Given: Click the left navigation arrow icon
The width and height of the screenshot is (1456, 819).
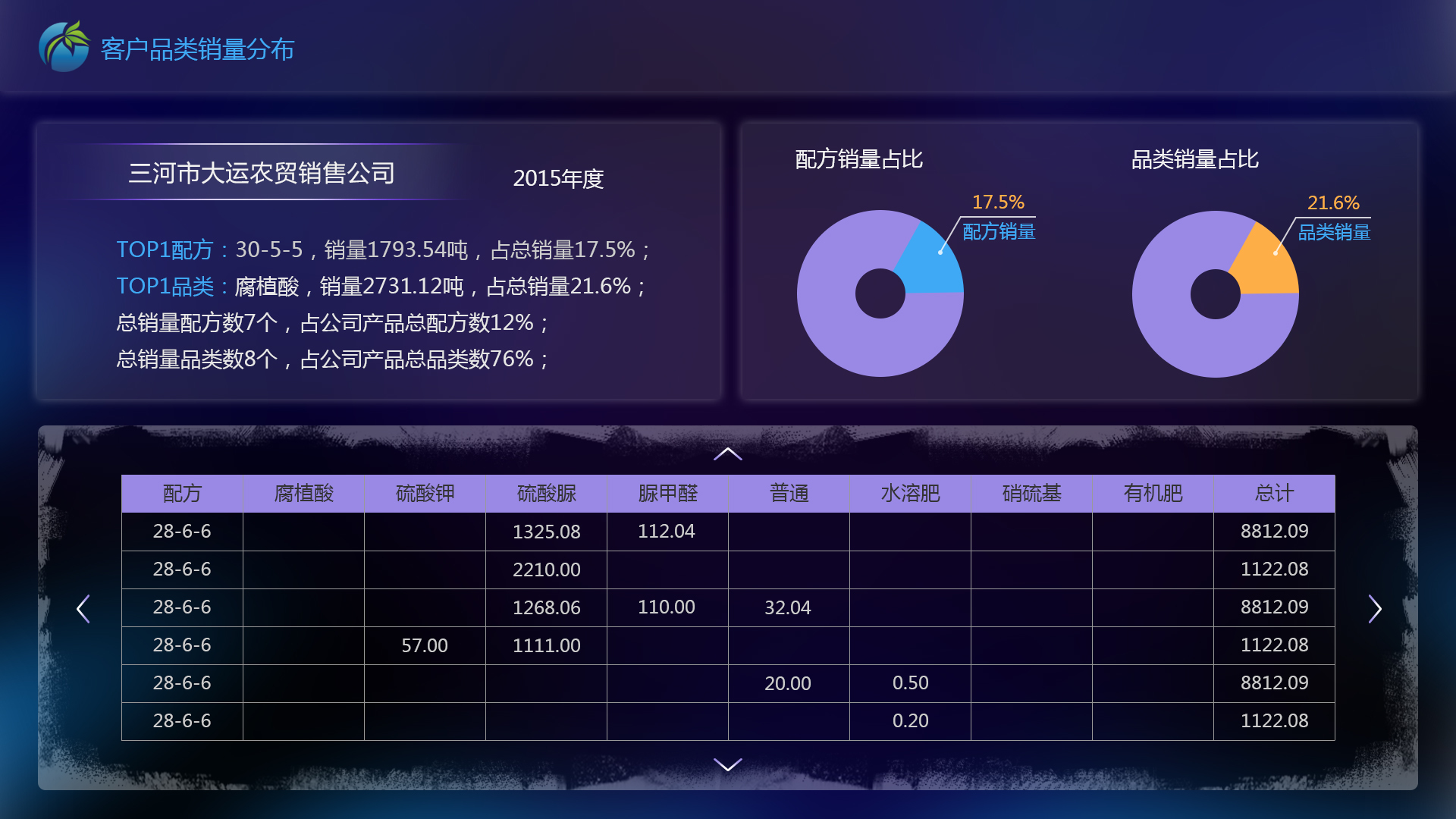Looking at the screenshot, I should coord(81,607).
